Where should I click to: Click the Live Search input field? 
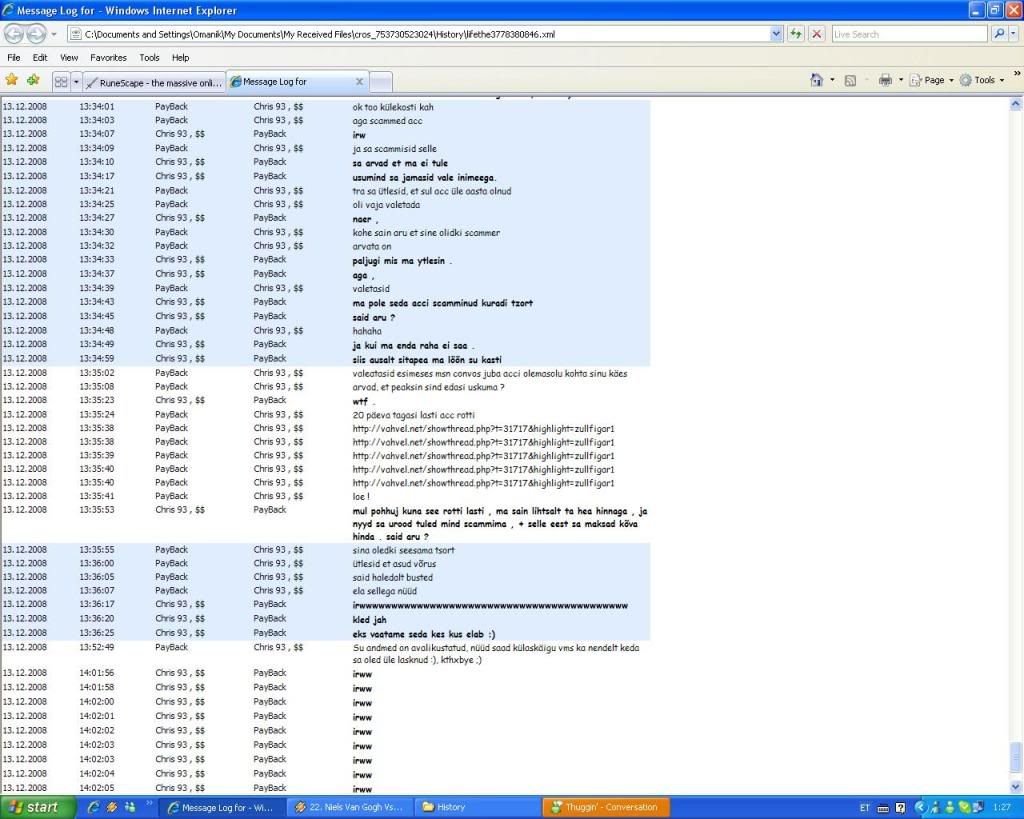908,34
